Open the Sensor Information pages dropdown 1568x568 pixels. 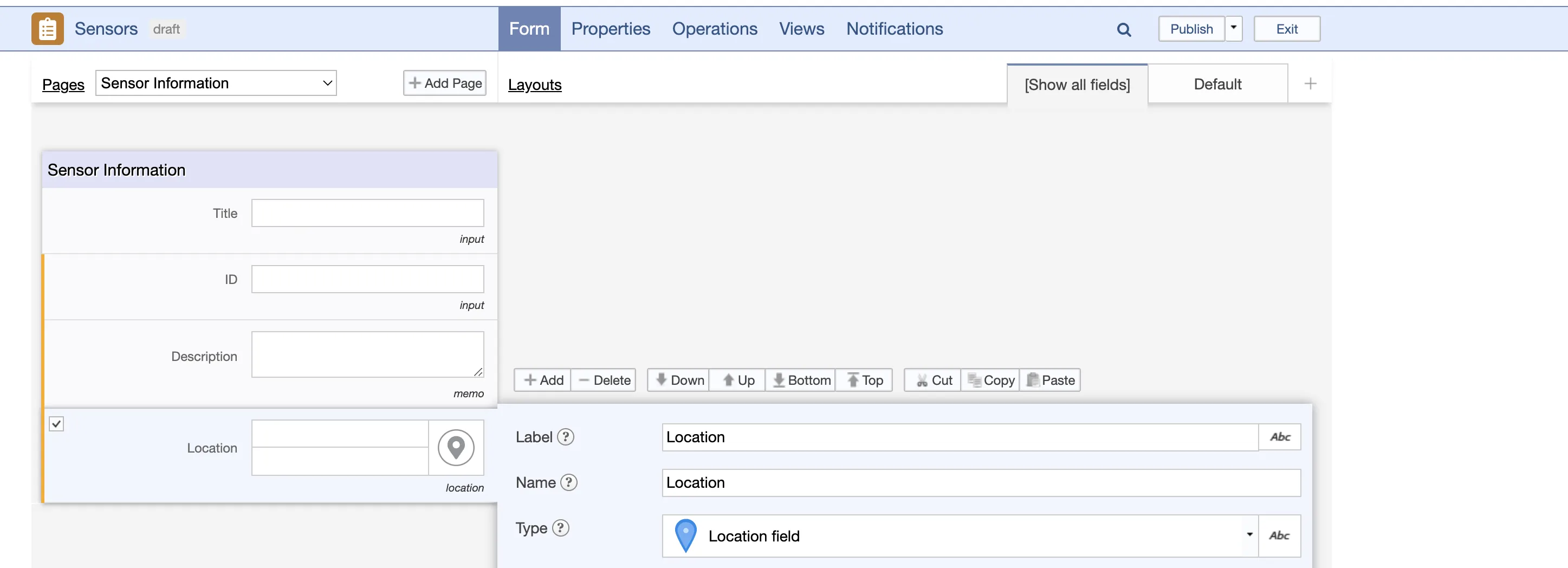(216, 83)
